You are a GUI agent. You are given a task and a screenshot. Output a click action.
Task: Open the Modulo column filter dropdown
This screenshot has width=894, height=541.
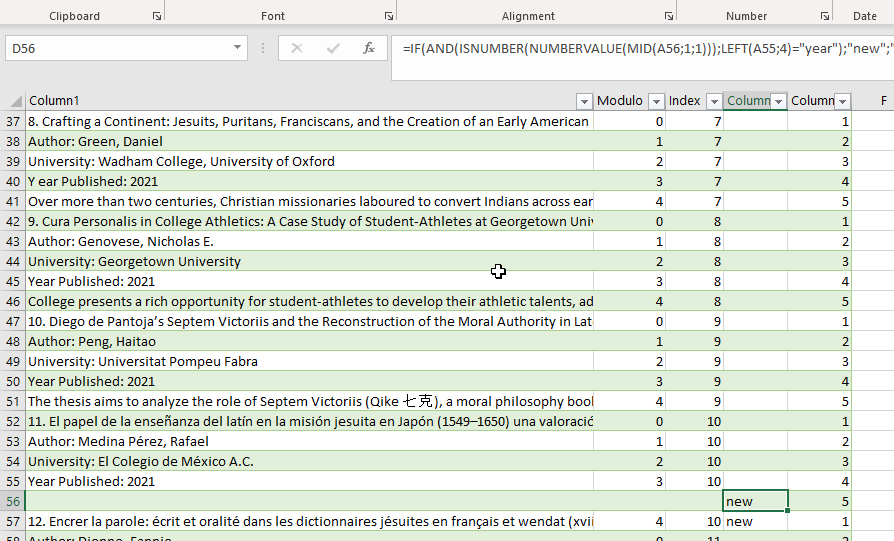[656, 101]
